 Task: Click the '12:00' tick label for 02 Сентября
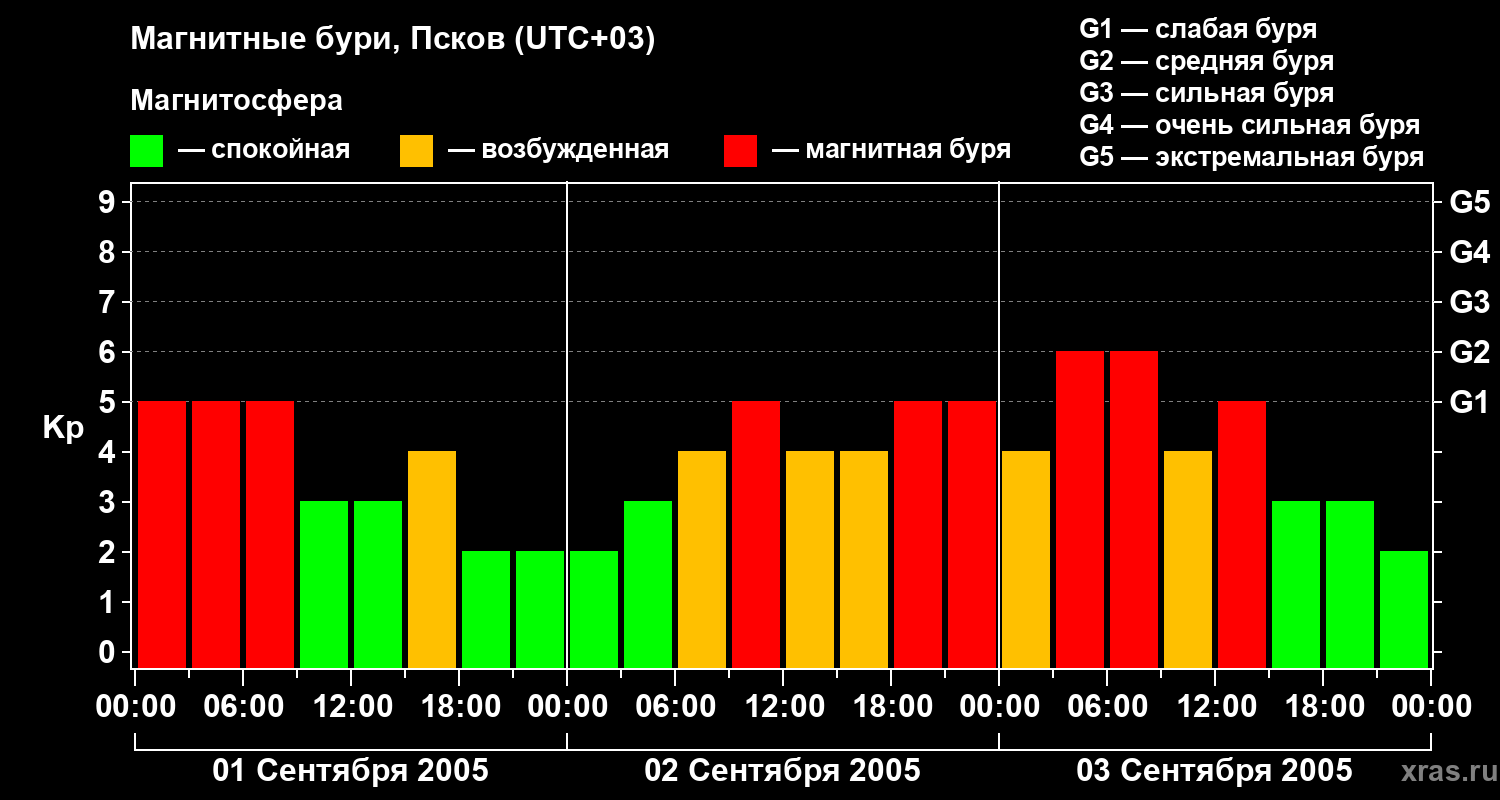click(783, 706)
